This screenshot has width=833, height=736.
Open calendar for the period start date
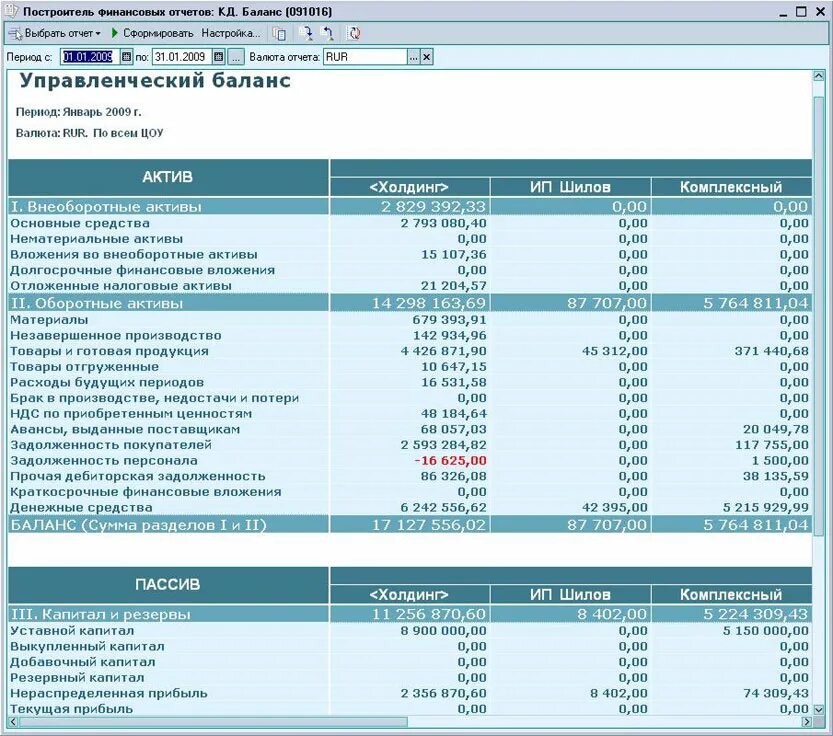coord(126,57)
